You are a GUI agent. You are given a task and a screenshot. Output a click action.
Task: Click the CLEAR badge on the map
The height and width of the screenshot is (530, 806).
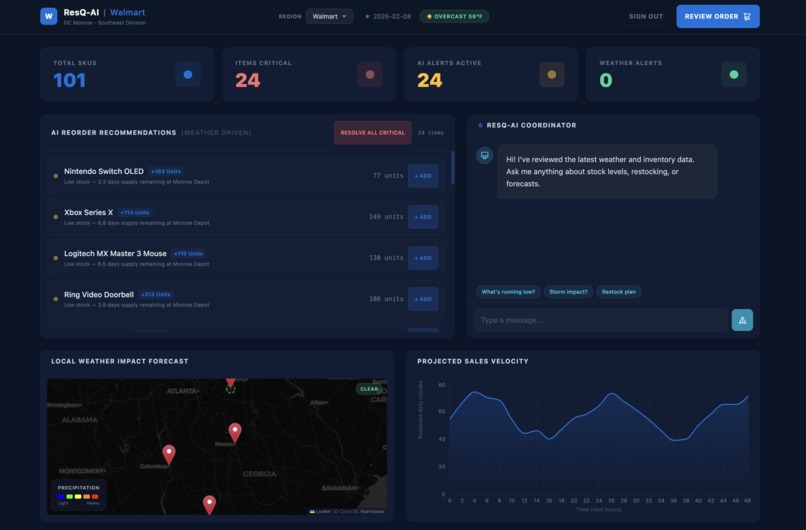[369, 389]
